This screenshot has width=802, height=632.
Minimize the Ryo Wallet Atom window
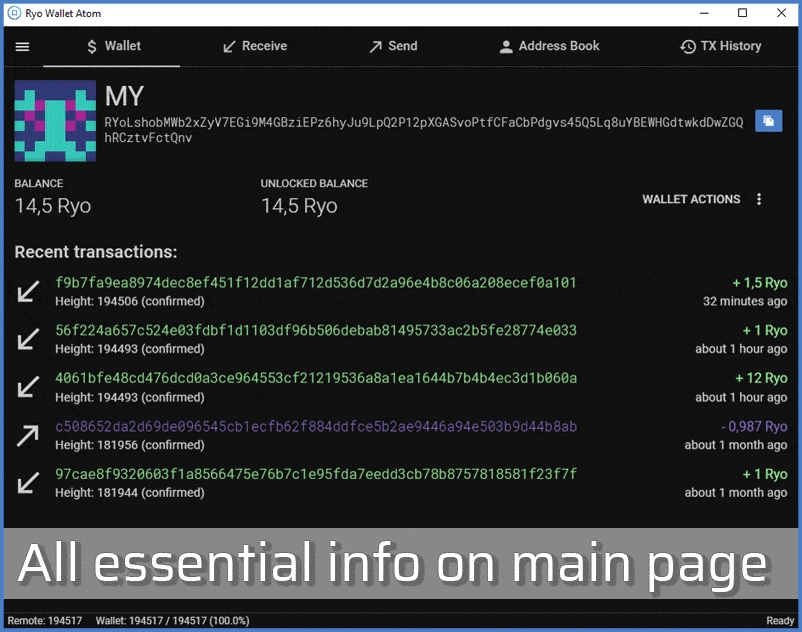point(704,13)
